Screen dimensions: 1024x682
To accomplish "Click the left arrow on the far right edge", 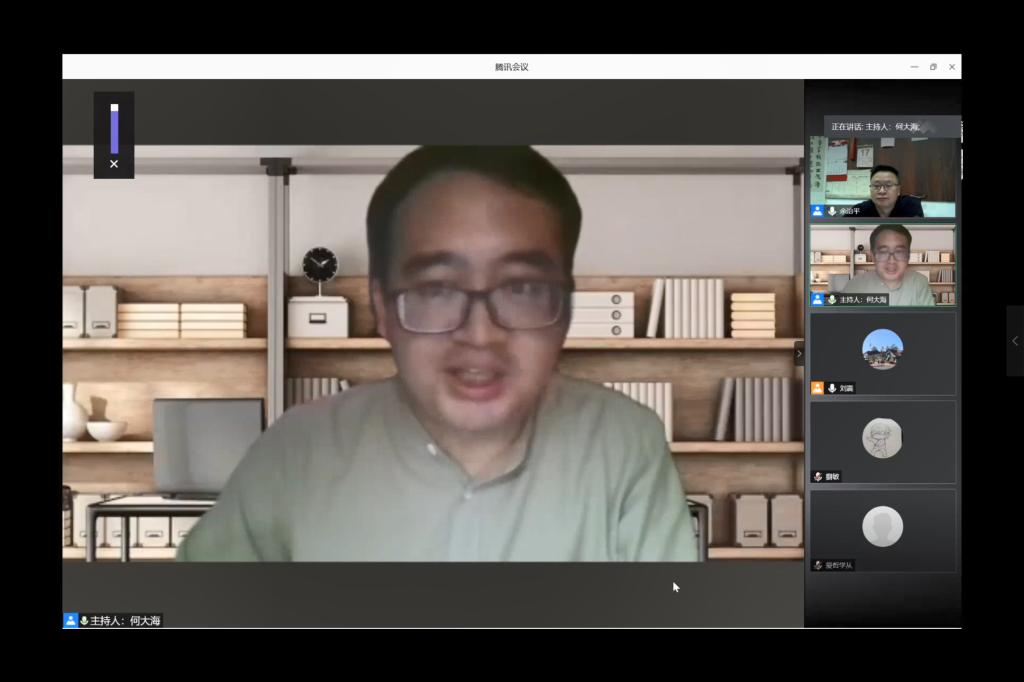I will click(1015, 341).
